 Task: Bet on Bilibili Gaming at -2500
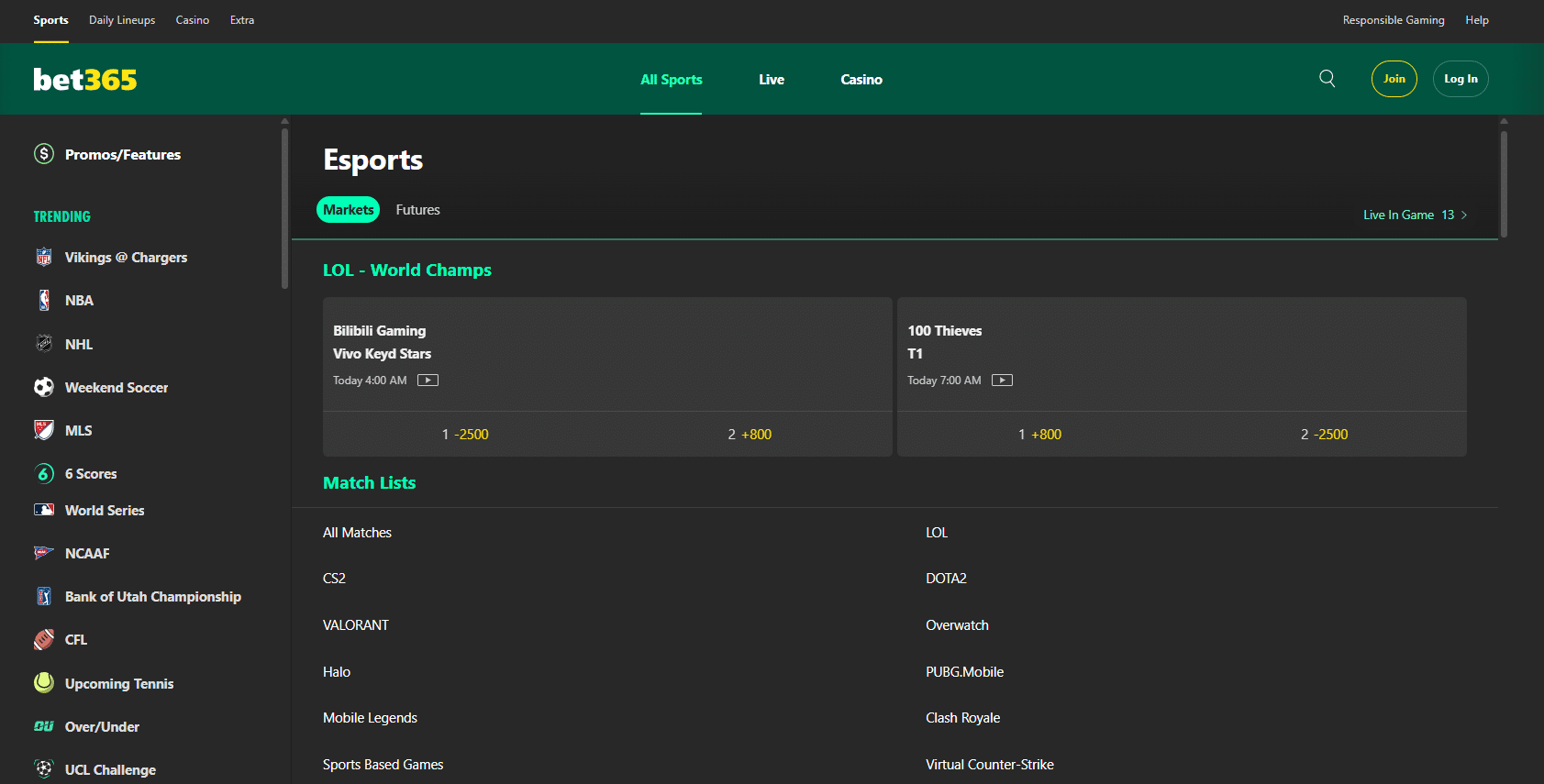465,435
